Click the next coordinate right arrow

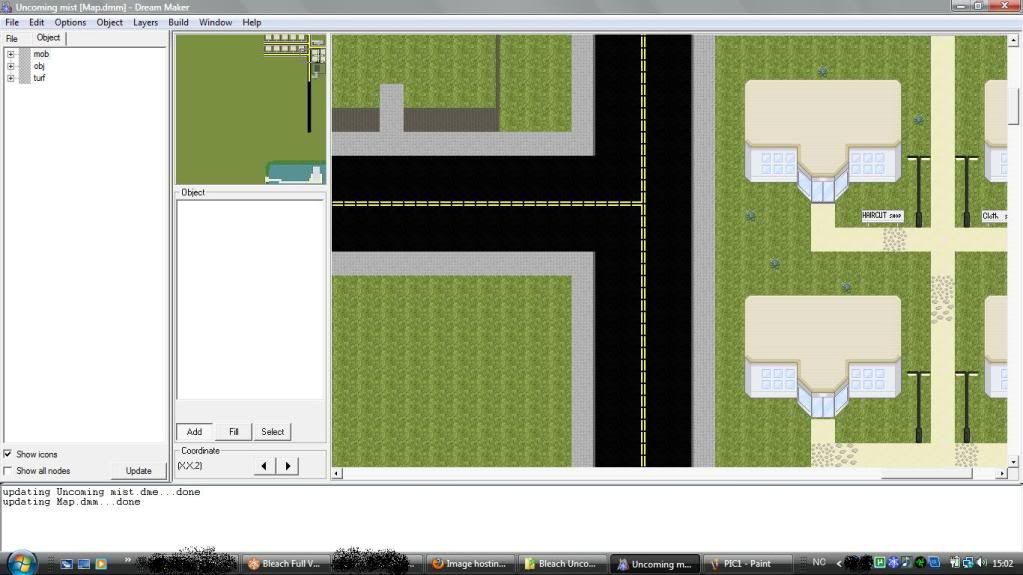(x=288, y=466)
